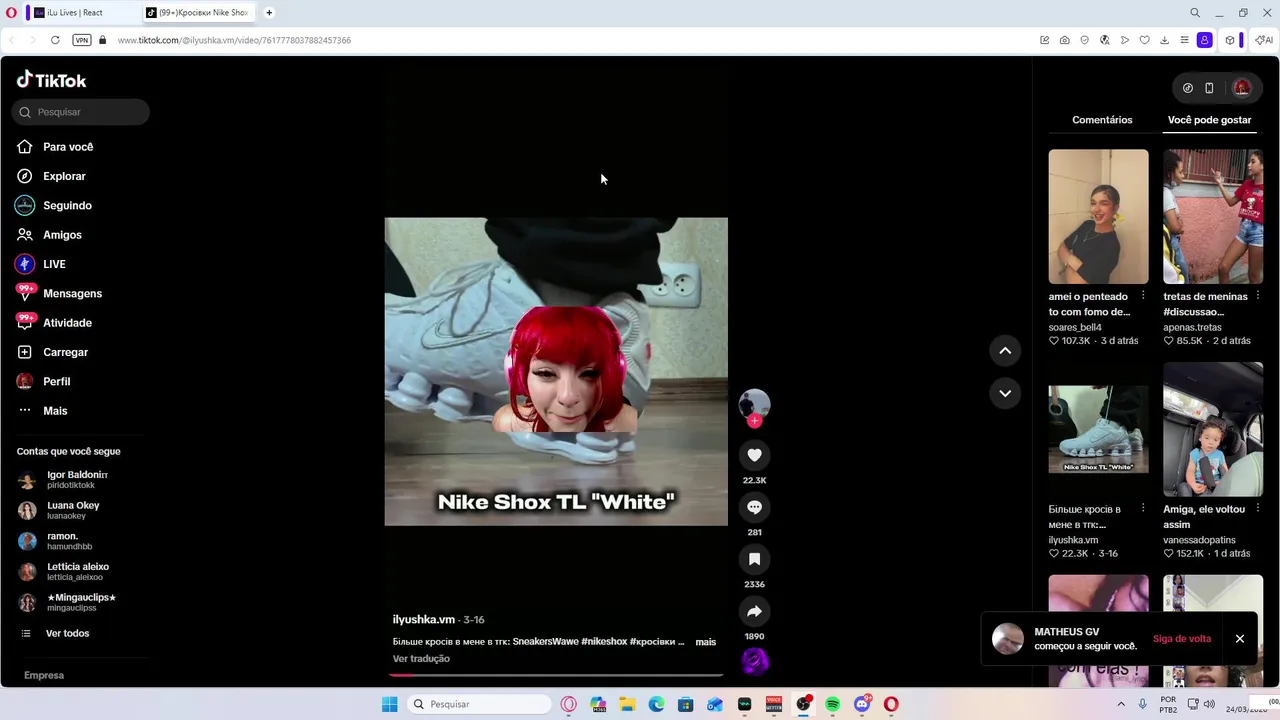Image resolution: width=1280 pixels, height=720 pixels.
Task: Click the Siga de volta button
Action: click(1182, 639)
